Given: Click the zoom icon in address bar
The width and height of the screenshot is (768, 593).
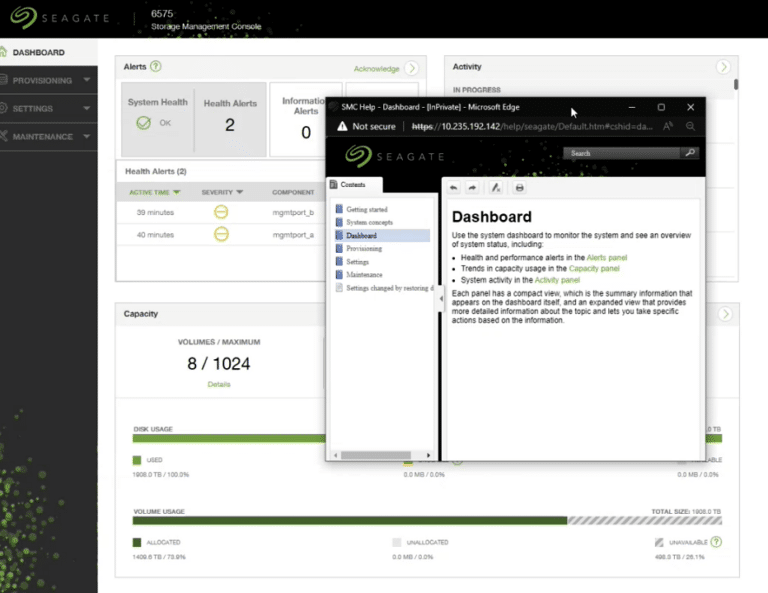Looking at the screenshot, I should coord(690,126).
